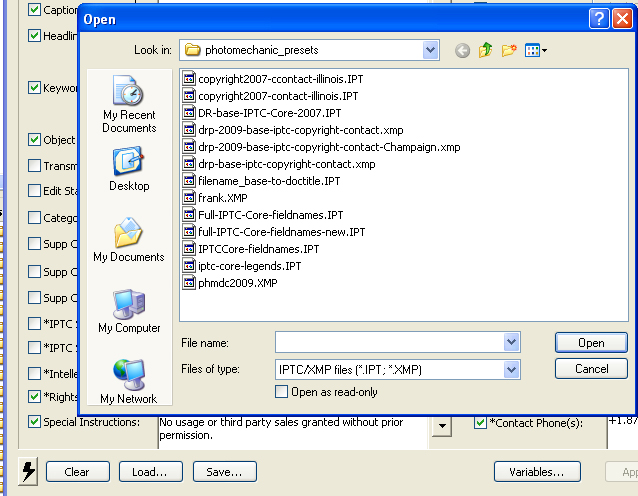Image resolution: width=638 pixels, height=496 pixels.
Task: Jump to Desktop in places bar
Action: point(129,170)
